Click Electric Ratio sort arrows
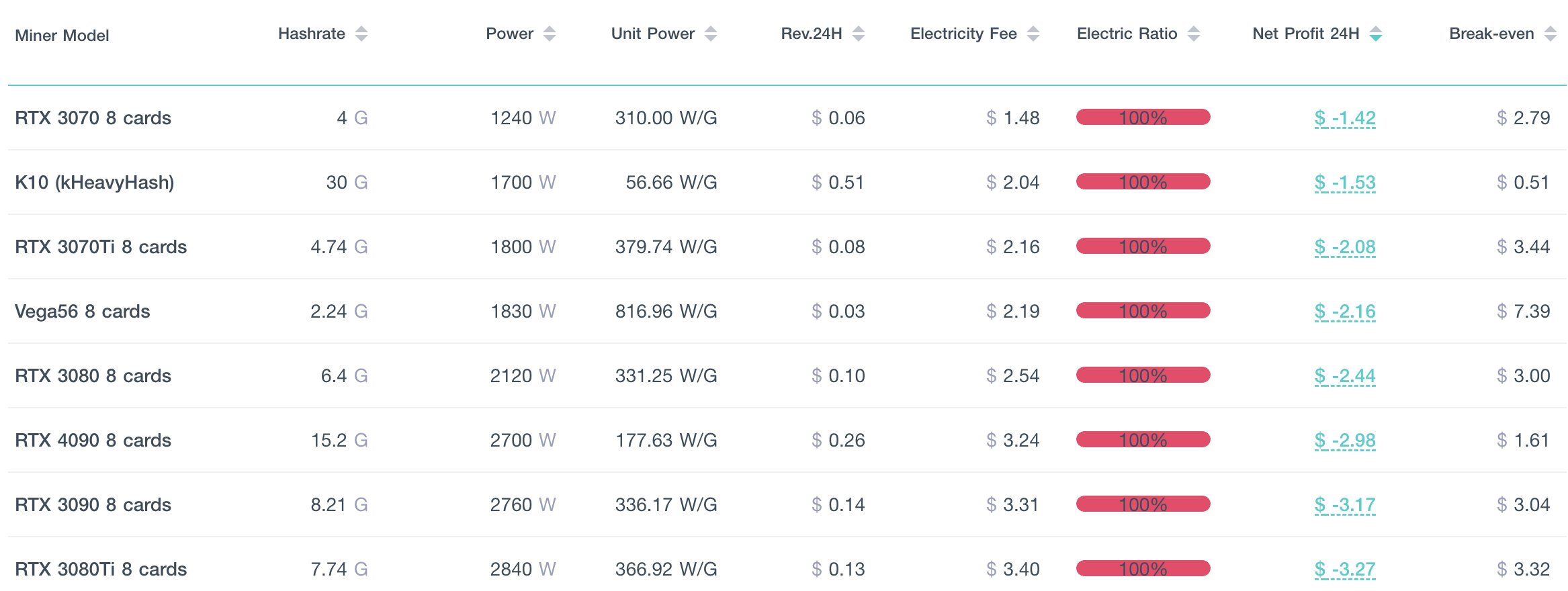The height and width of the screenshot is (591, 1568). [1194, 34]
